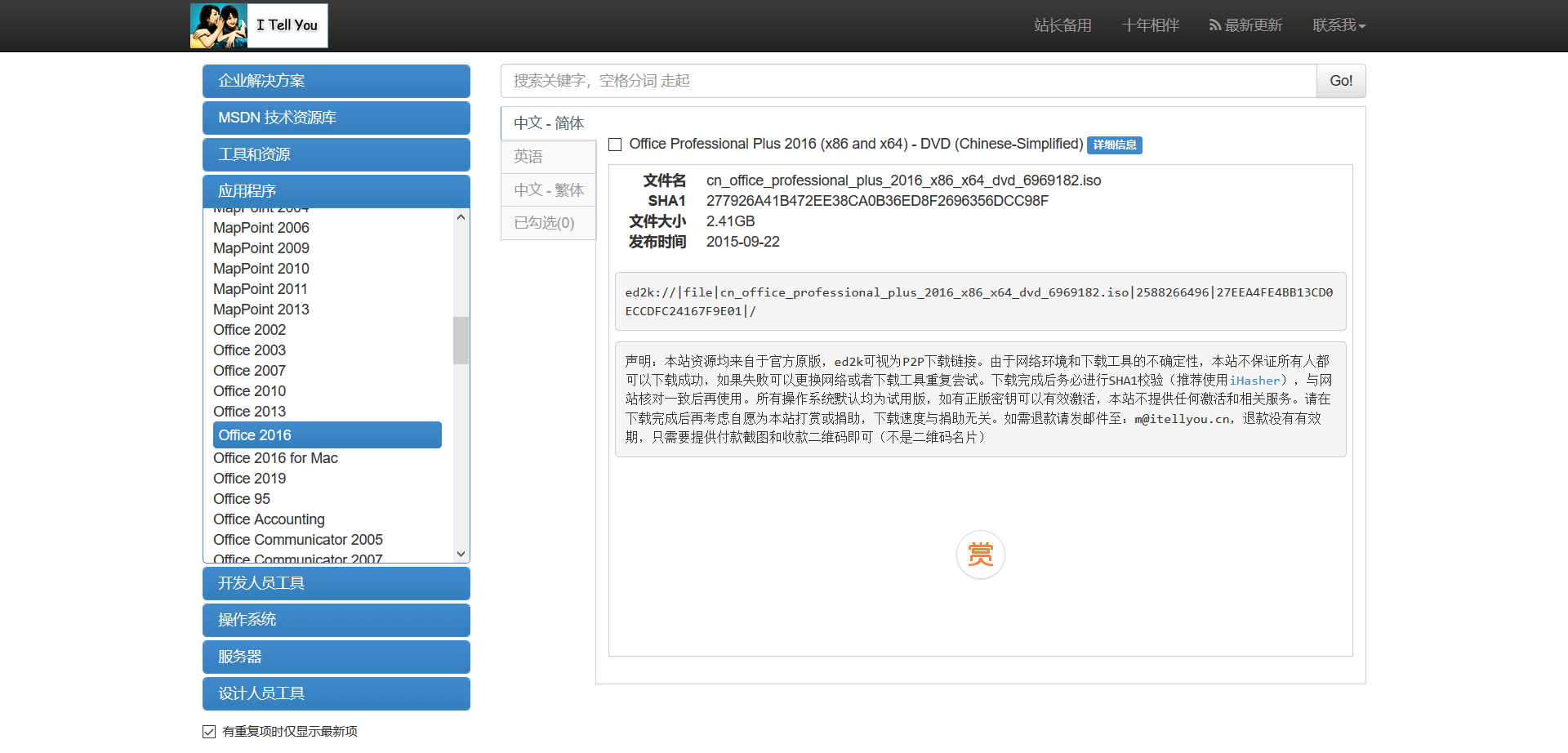This screenshot has width=1568, height=753.
Task: Select Office 2010 in the list
Action: (250, 391)
